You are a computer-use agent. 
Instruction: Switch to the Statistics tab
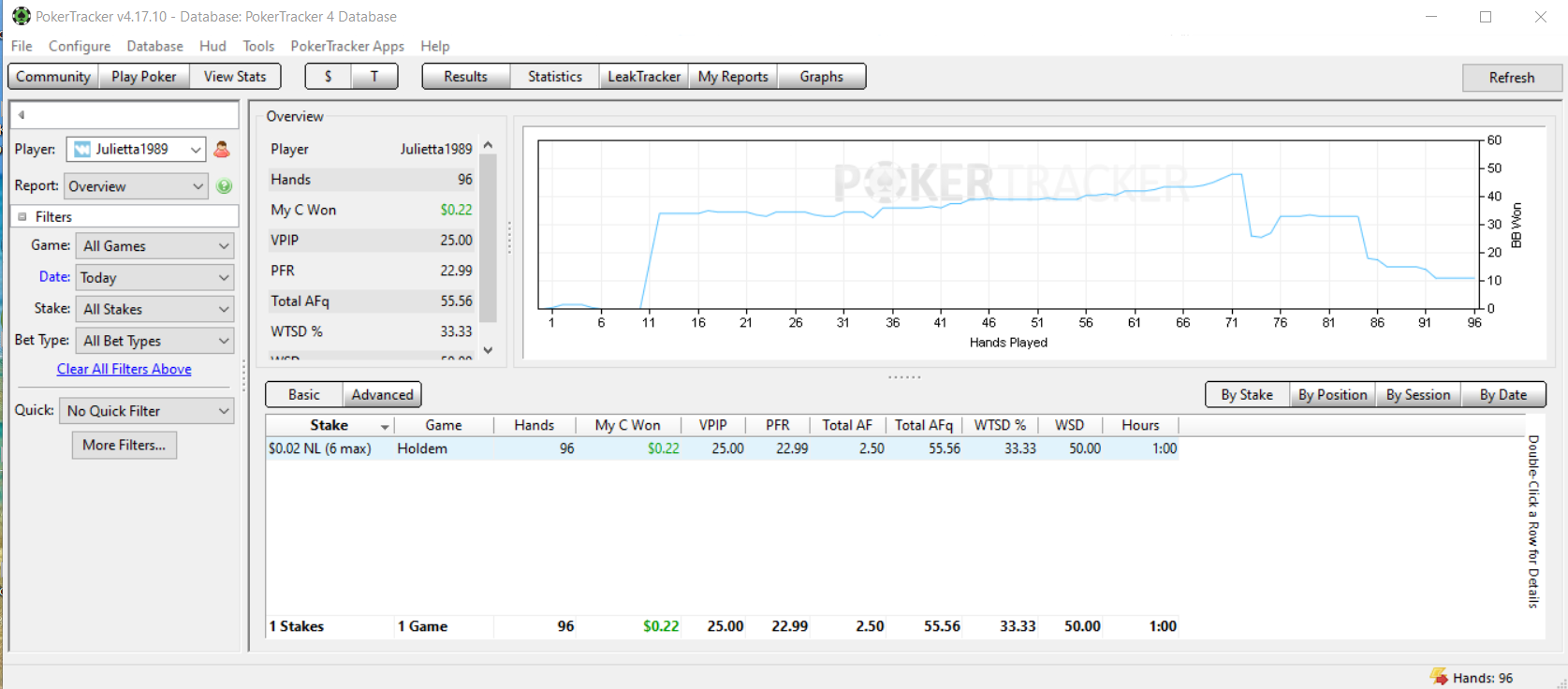[x=555, y=77]
